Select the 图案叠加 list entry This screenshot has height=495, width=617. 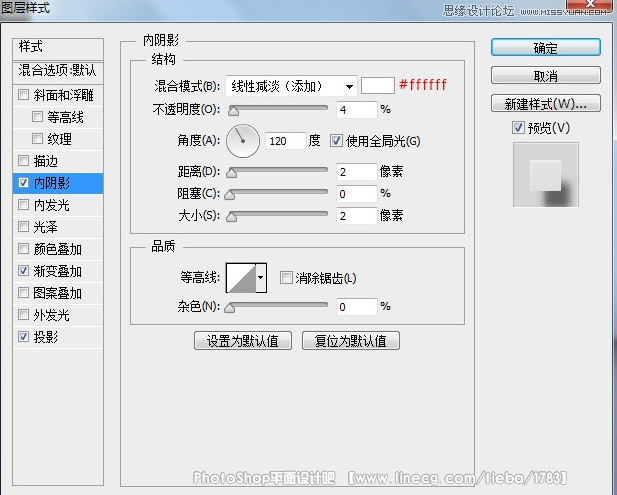(x=58, y=293)
